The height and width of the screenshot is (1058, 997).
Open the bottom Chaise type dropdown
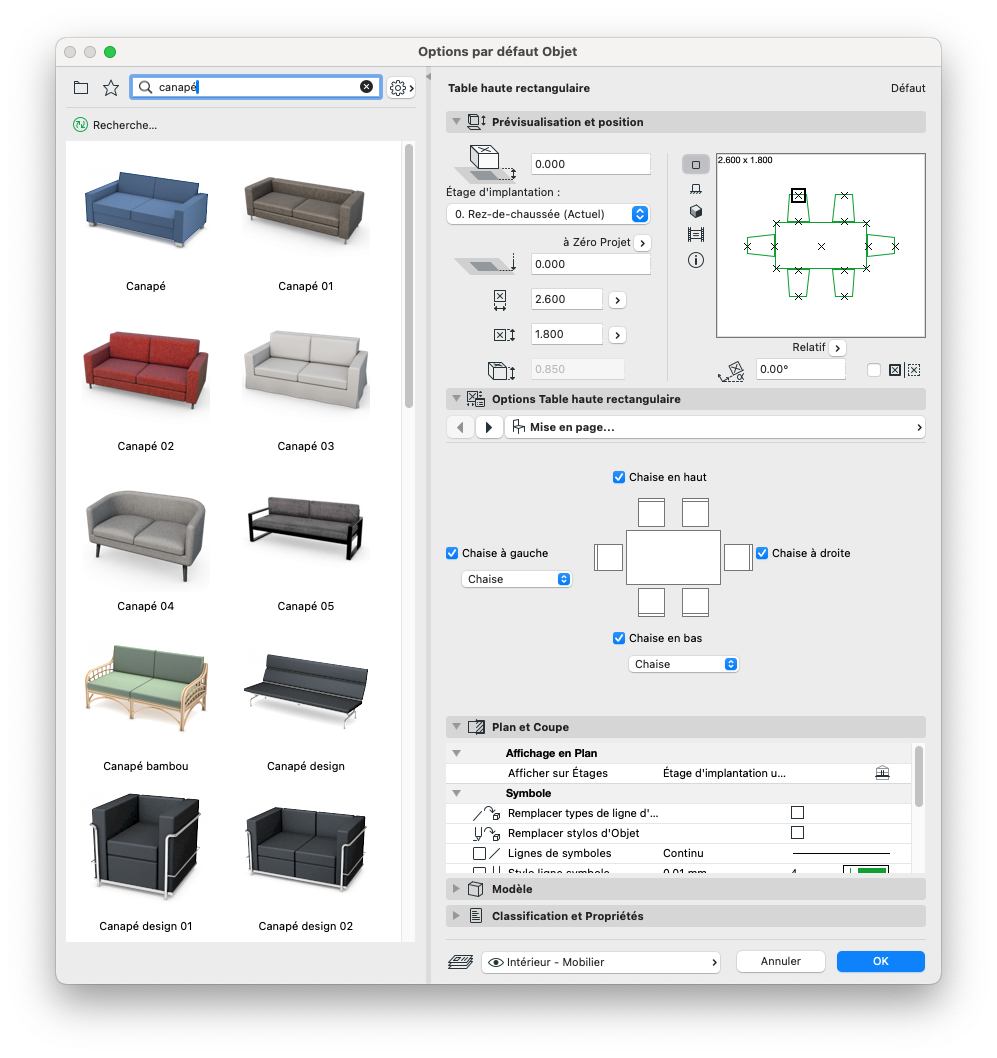point(683,664)
